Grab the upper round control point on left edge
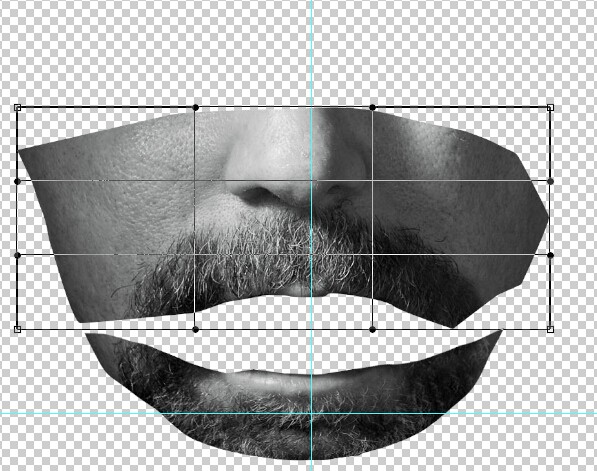The image size is (597, 471). pos(17,181)
